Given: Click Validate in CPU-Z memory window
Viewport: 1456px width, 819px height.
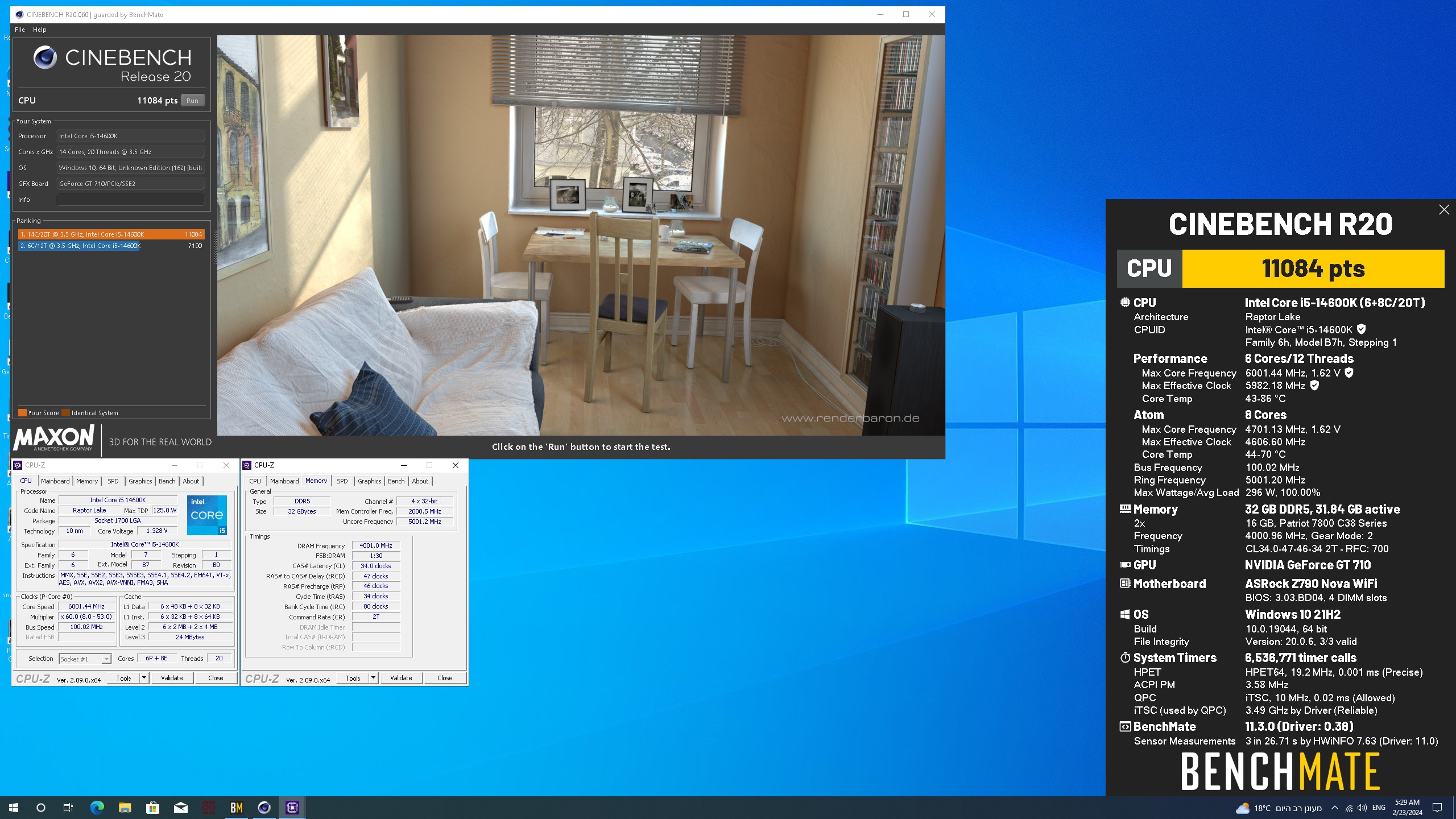Looking at the screenshot, I should (401, 678).
